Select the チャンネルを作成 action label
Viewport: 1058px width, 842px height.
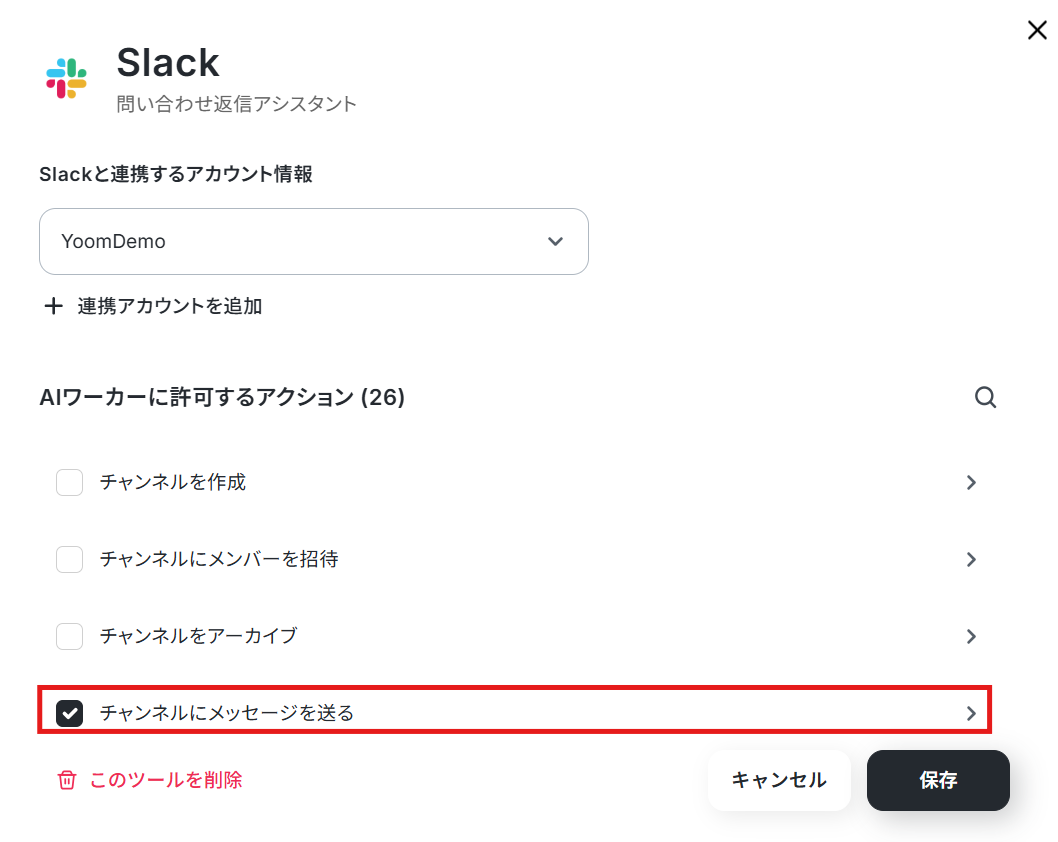click(x=173, y=482)
